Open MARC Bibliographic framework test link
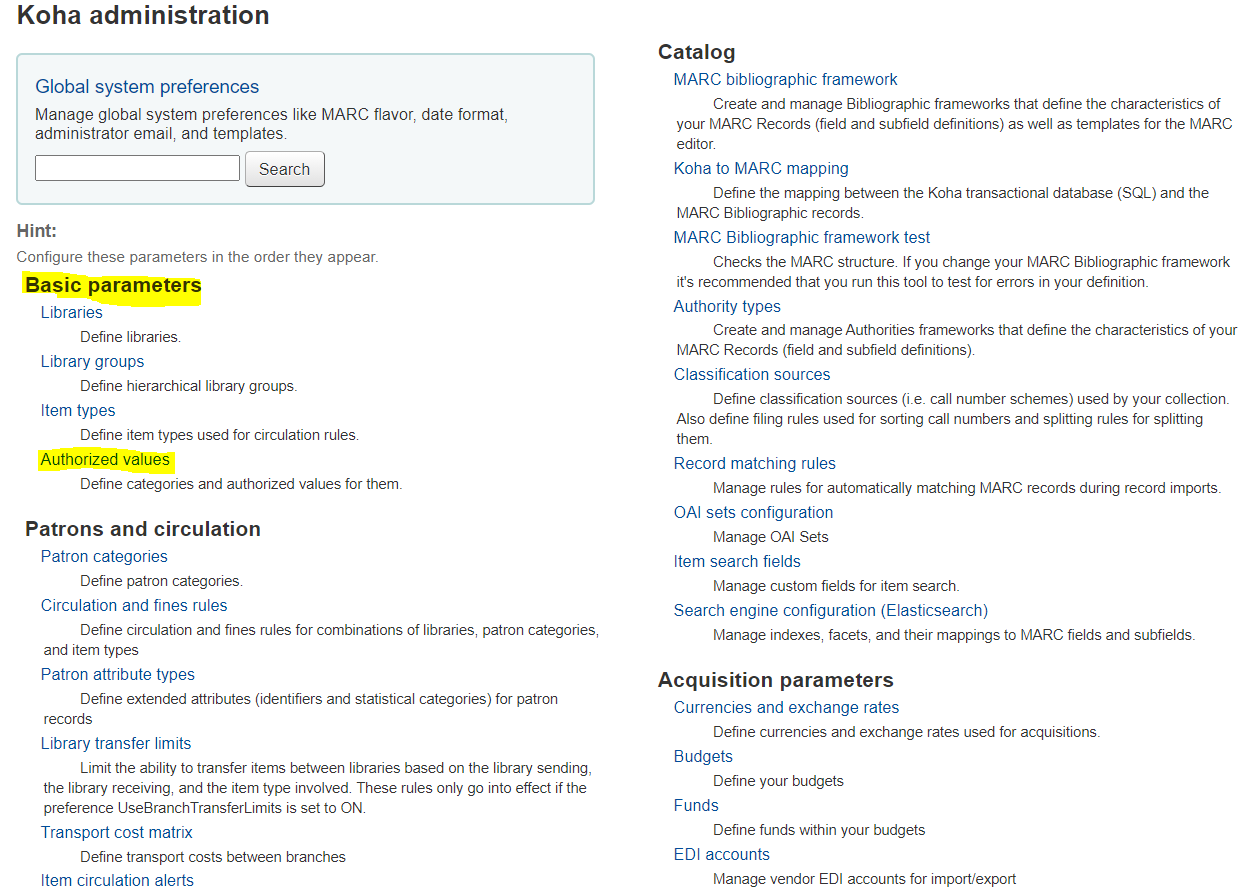 click(802, 237)
